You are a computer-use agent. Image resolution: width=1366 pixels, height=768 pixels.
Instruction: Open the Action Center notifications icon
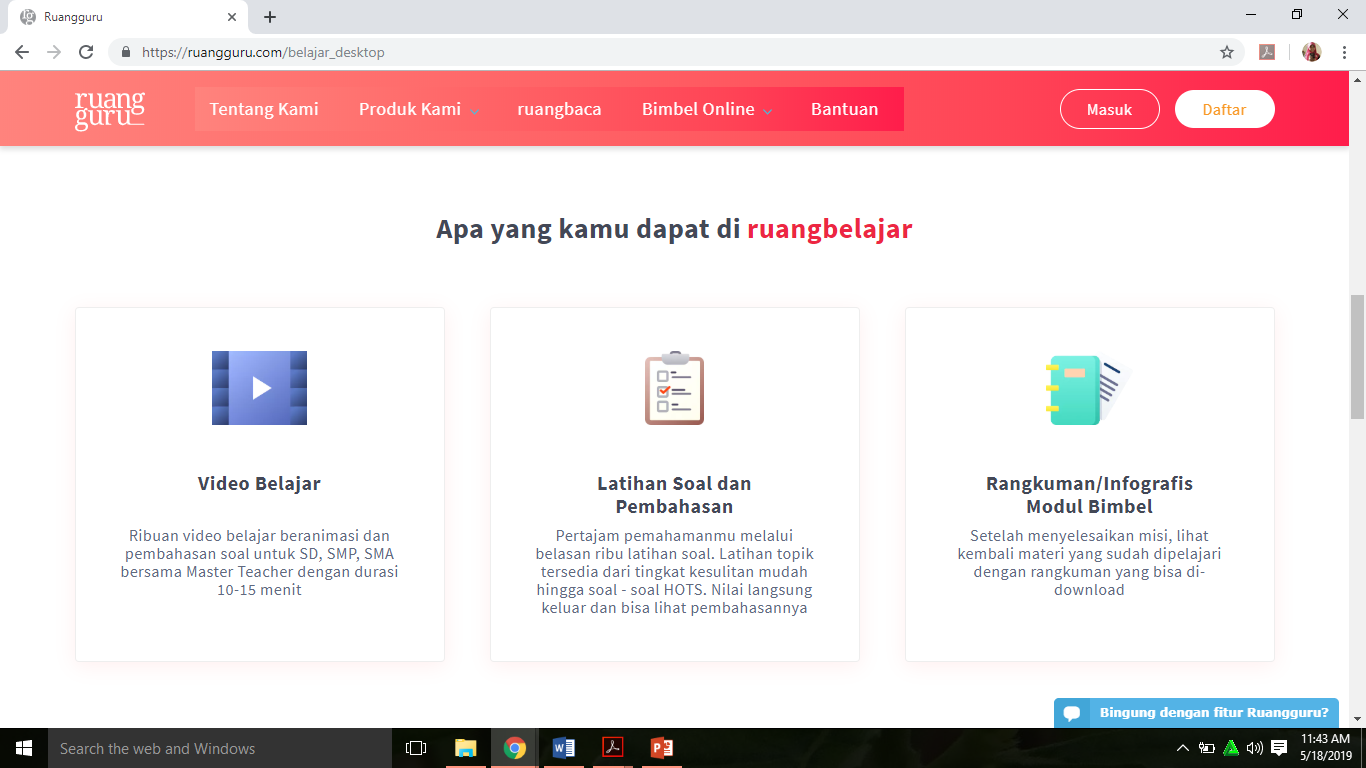point(1279,748)
